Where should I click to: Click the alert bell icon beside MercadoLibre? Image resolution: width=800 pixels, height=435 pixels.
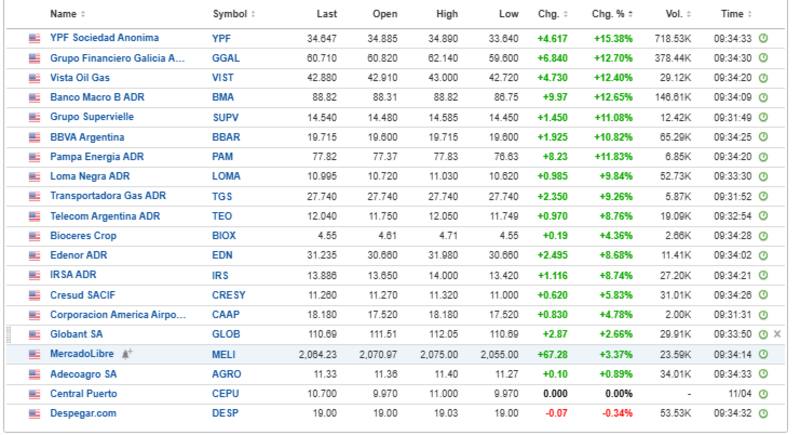pyautogui.click(x=127, y=354)
